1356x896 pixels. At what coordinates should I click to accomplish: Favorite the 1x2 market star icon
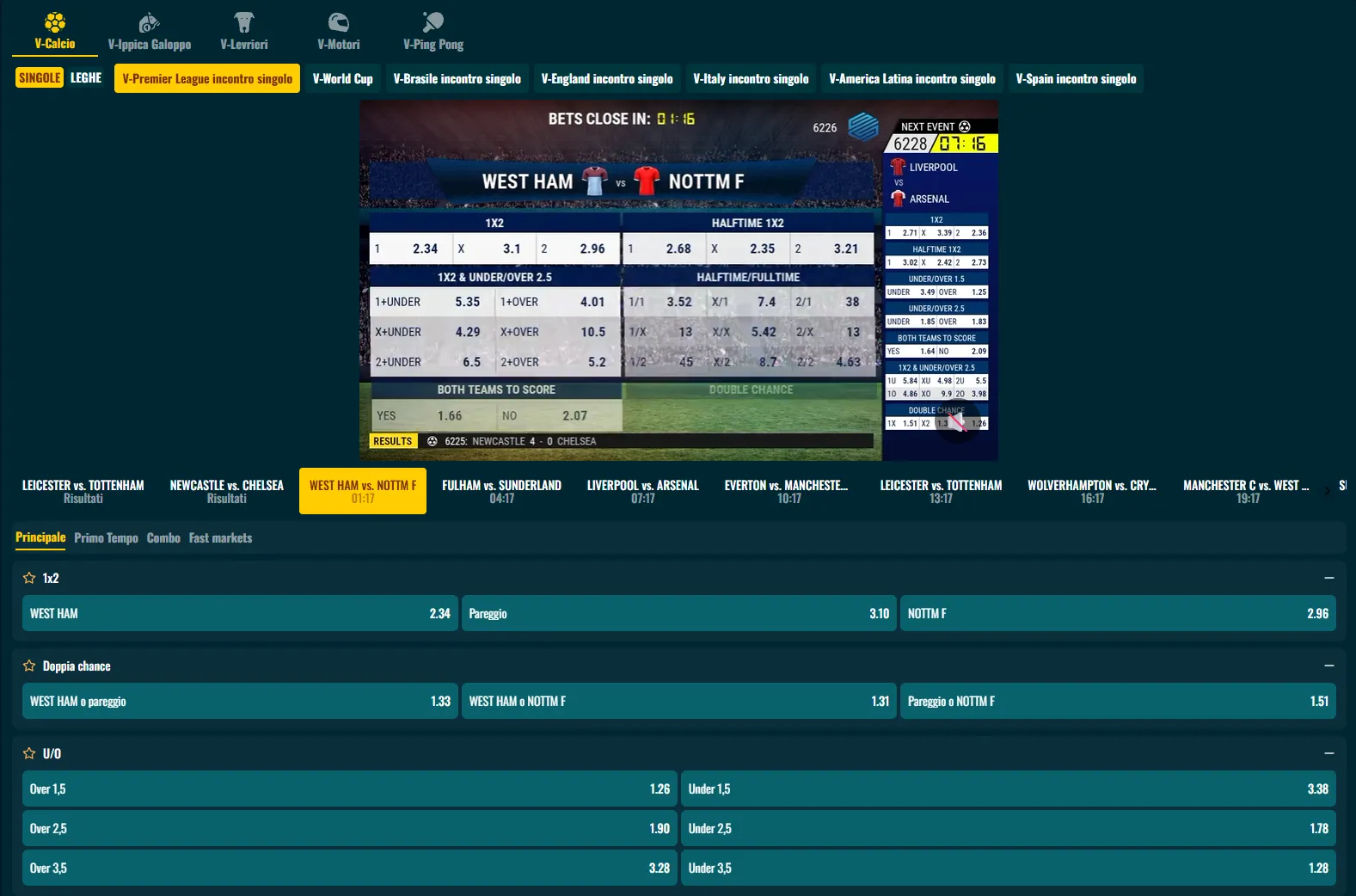(x=29, y=578)
